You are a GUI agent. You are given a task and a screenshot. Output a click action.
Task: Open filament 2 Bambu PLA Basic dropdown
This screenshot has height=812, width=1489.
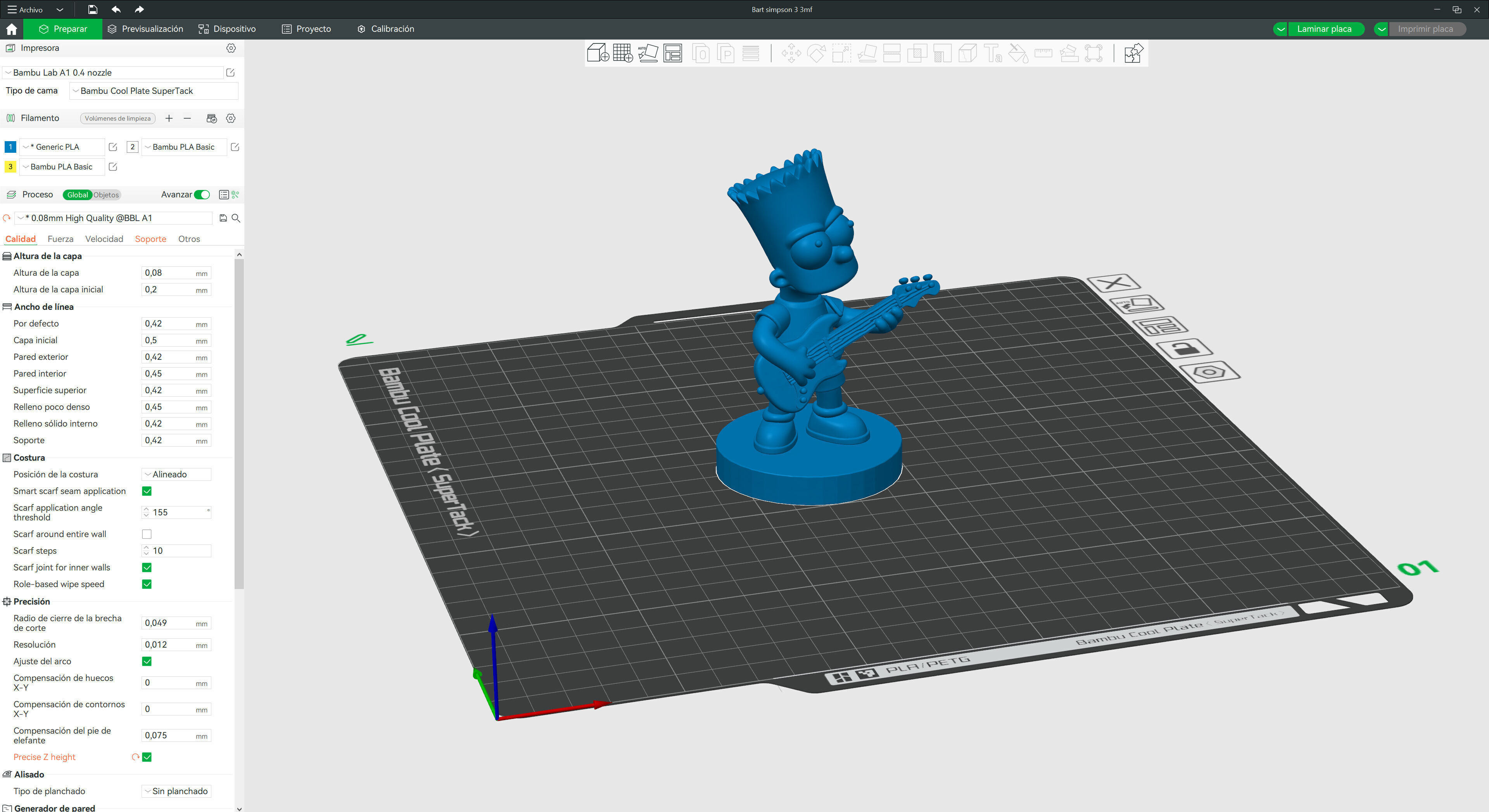coord(184,147)
